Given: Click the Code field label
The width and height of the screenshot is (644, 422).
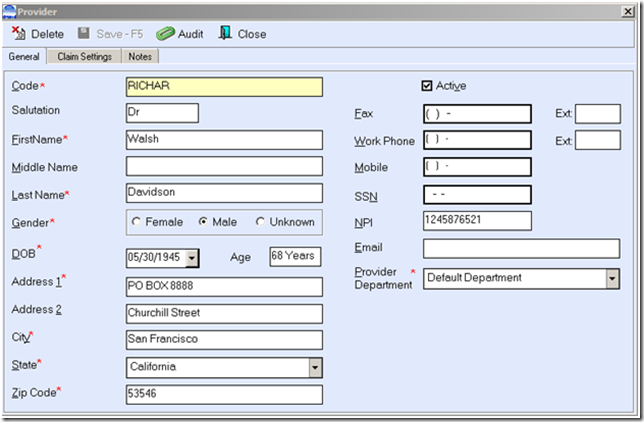Looking at the screenshot, I should (x=25, y=86).
